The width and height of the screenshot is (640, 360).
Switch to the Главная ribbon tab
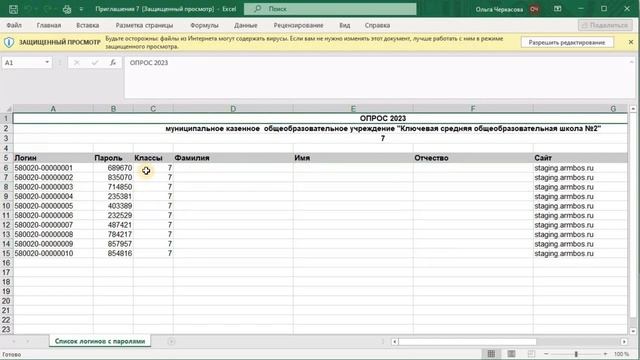point(49,25)
